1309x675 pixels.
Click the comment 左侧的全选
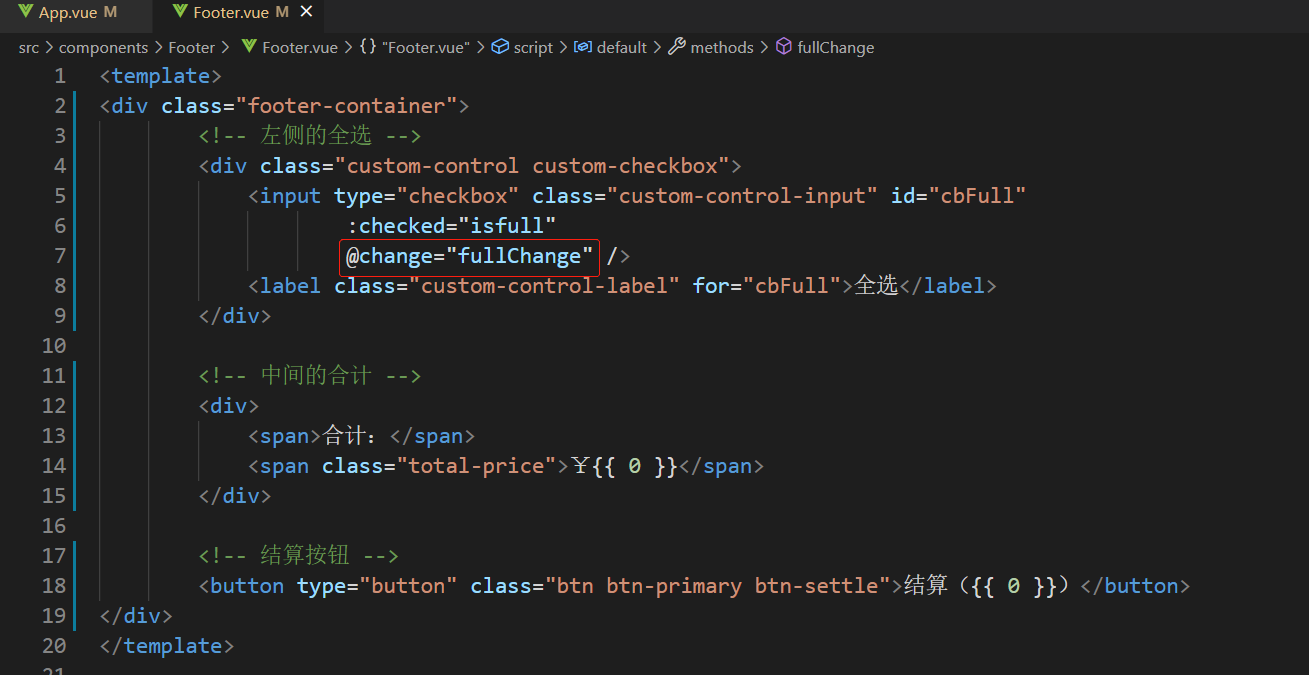point(310,136)
